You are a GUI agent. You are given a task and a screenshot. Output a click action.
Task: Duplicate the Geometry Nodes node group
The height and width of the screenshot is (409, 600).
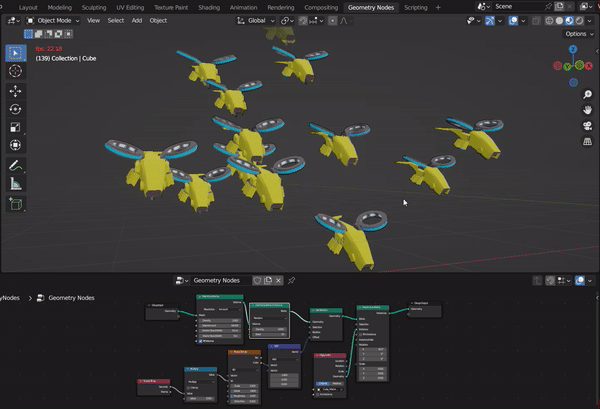(268, 280)
